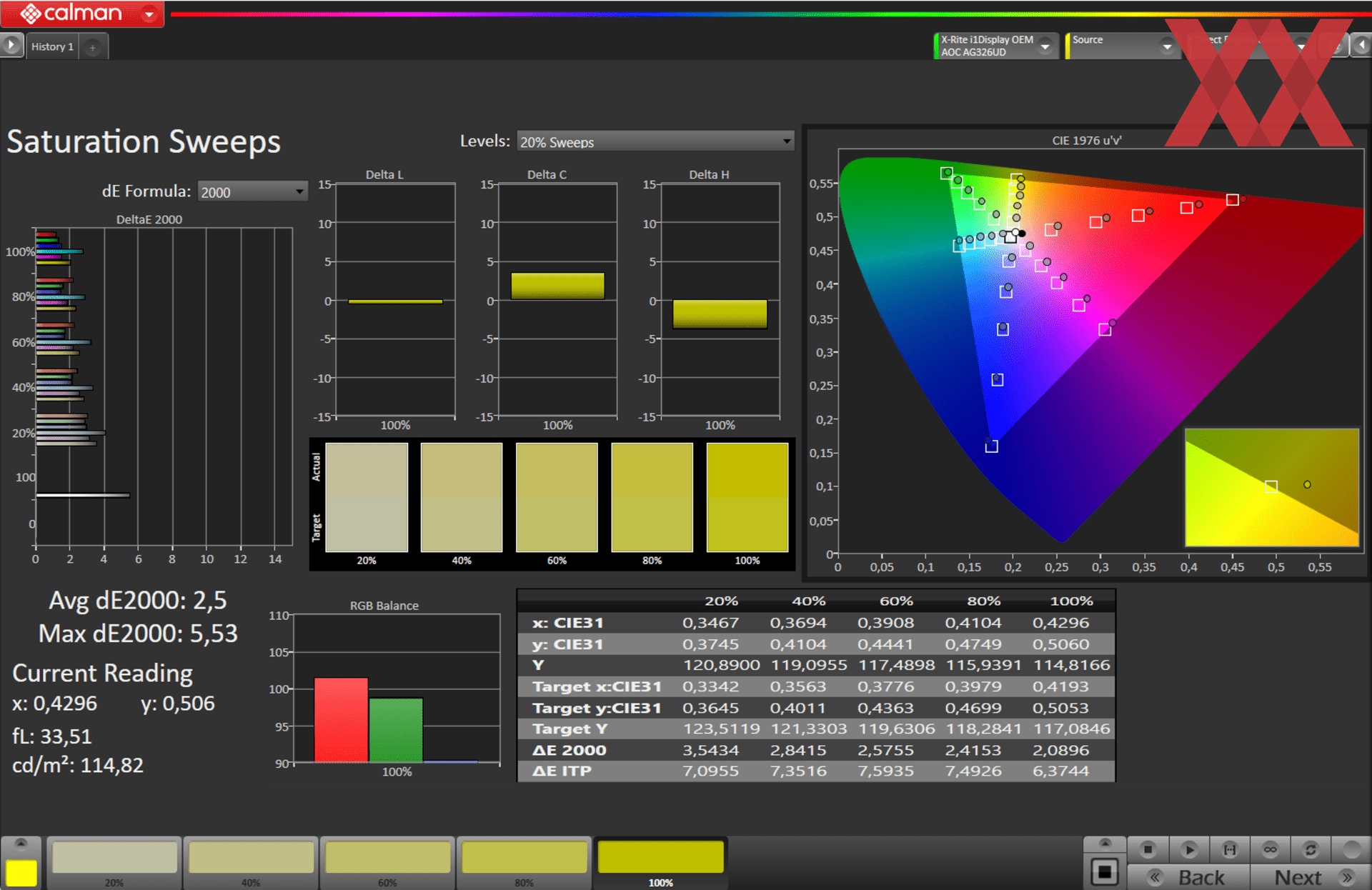Screen dimensions: 1372x890
Task: Click the Back navigation button
Action: click(x=1188, y=877)
